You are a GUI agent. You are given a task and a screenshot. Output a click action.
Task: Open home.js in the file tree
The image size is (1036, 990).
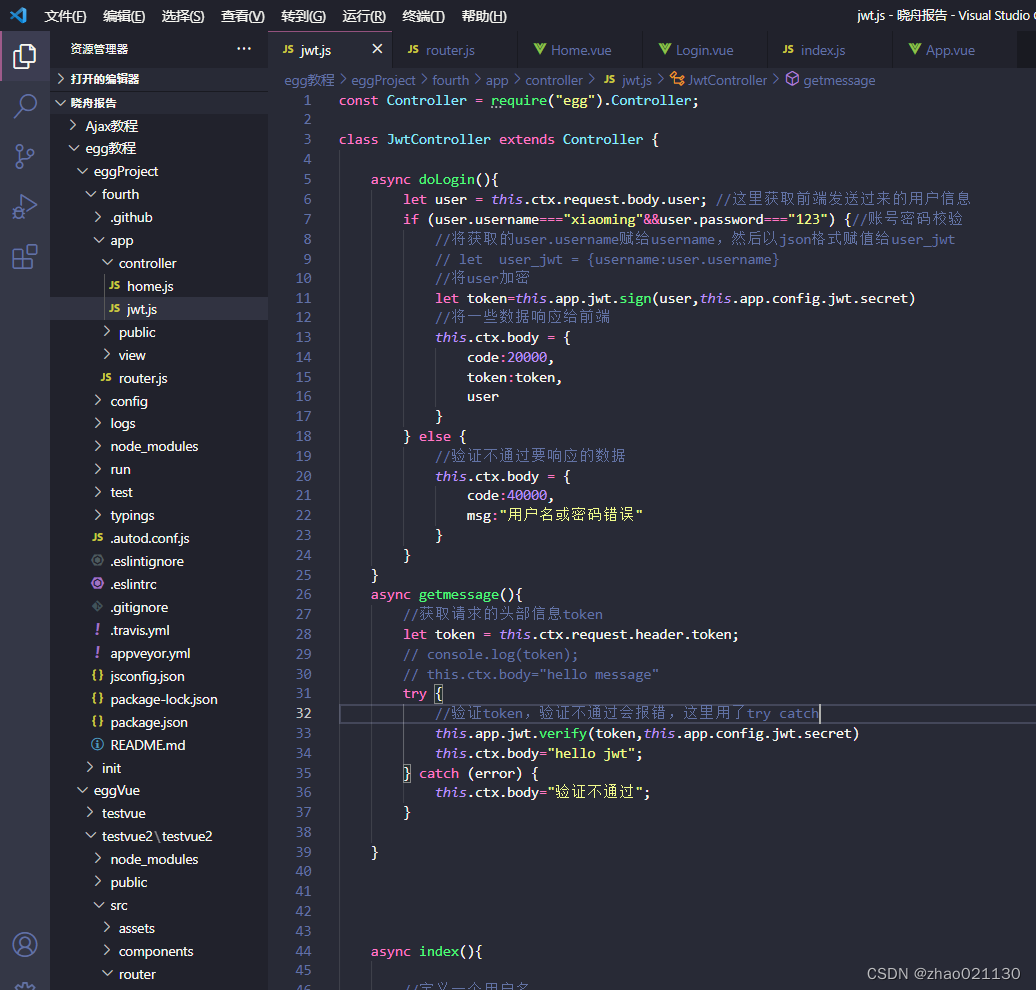pos(150,286)
